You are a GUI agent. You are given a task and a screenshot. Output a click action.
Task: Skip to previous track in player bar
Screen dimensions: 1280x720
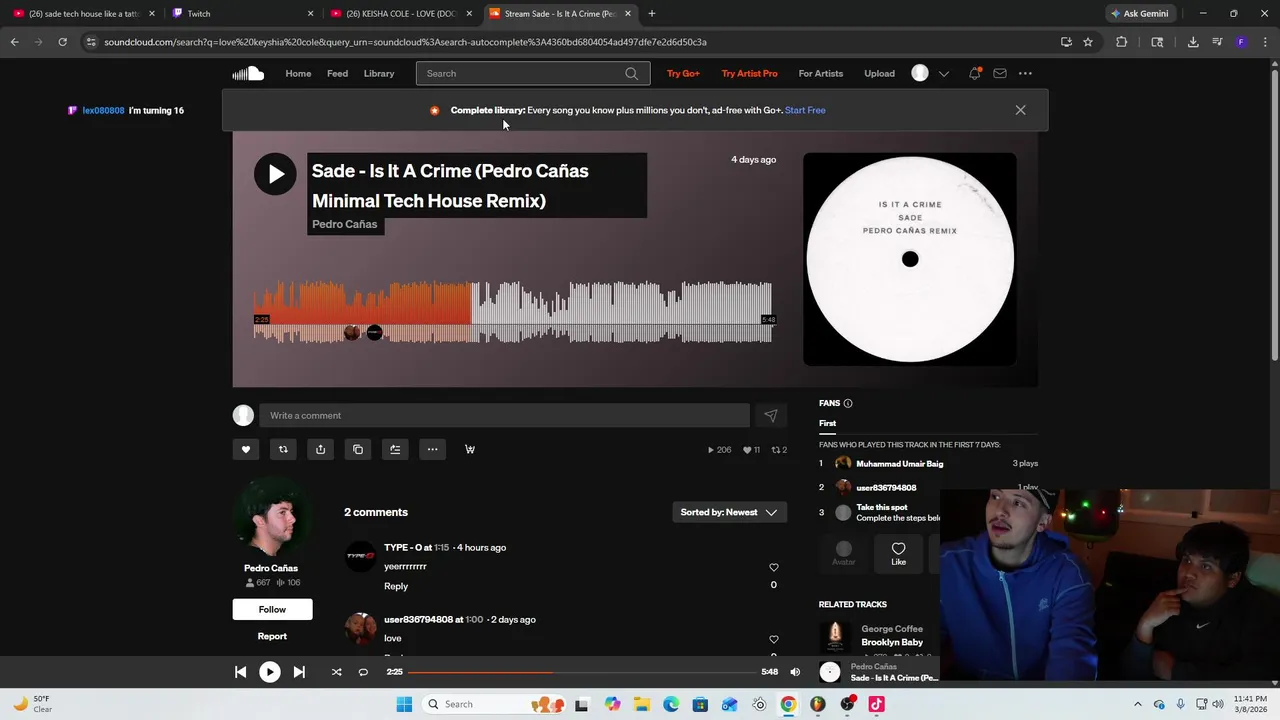pyautogui.click(x=240, y=672)
